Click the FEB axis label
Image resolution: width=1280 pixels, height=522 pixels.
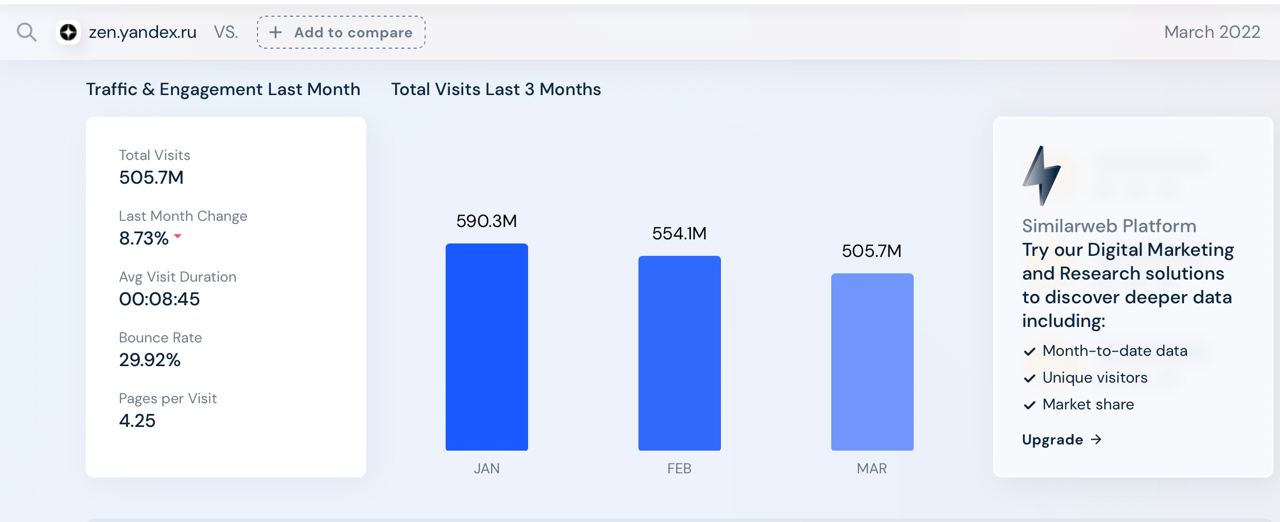(x=680, y=468)
